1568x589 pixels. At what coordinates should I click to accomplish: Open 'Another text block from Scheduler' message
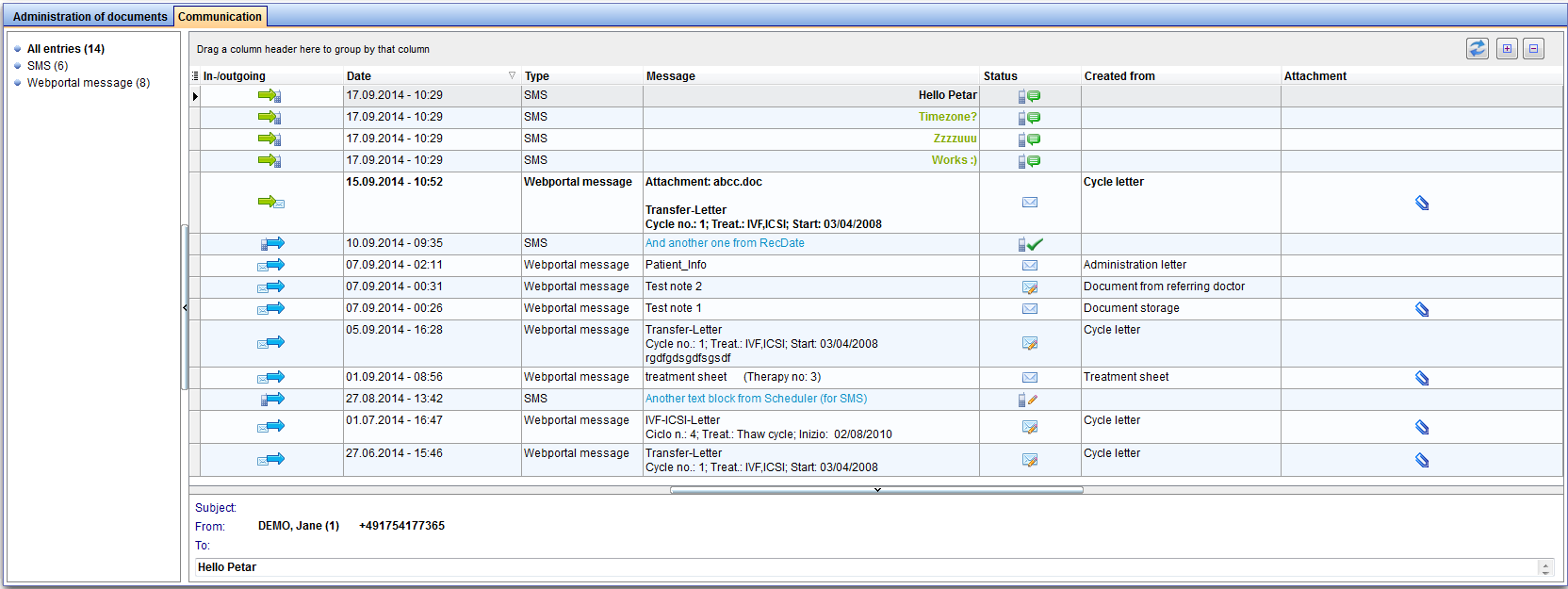(x=756, y=399)
